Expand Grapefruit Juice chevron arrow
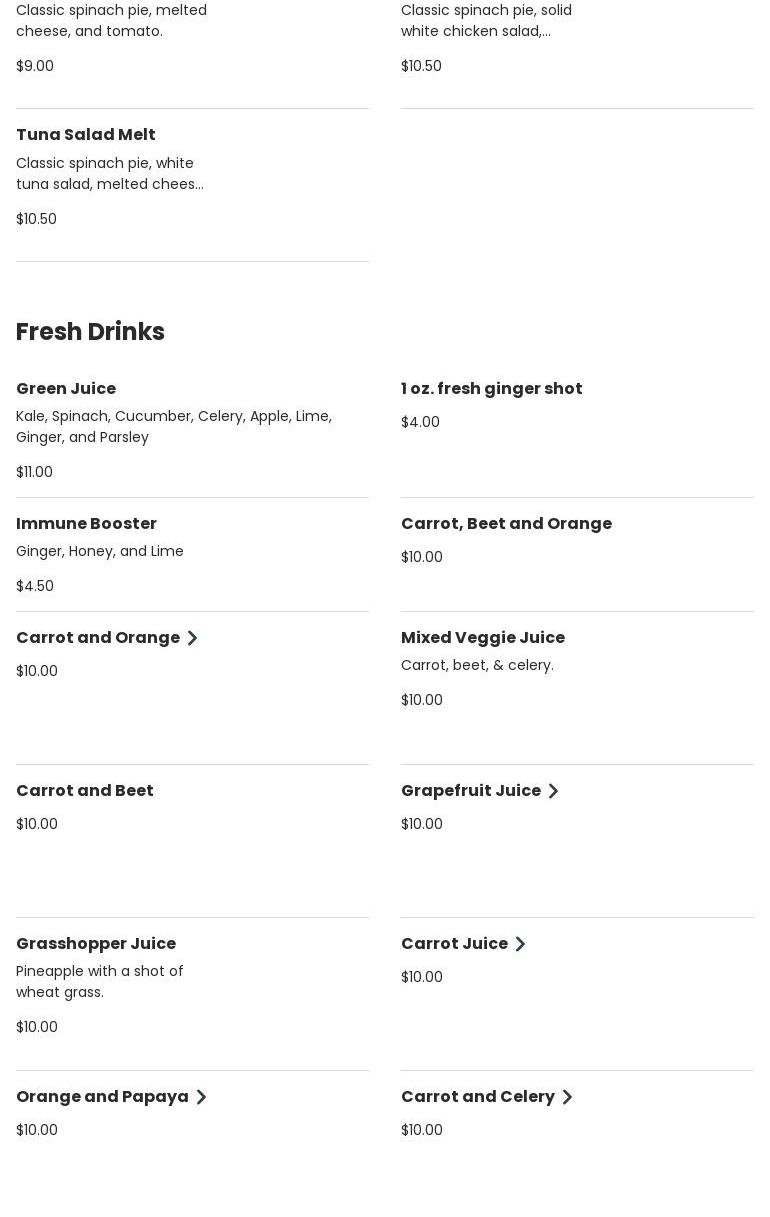The image size is (770, 1217). pyautogui.click(x=553, y=791)
